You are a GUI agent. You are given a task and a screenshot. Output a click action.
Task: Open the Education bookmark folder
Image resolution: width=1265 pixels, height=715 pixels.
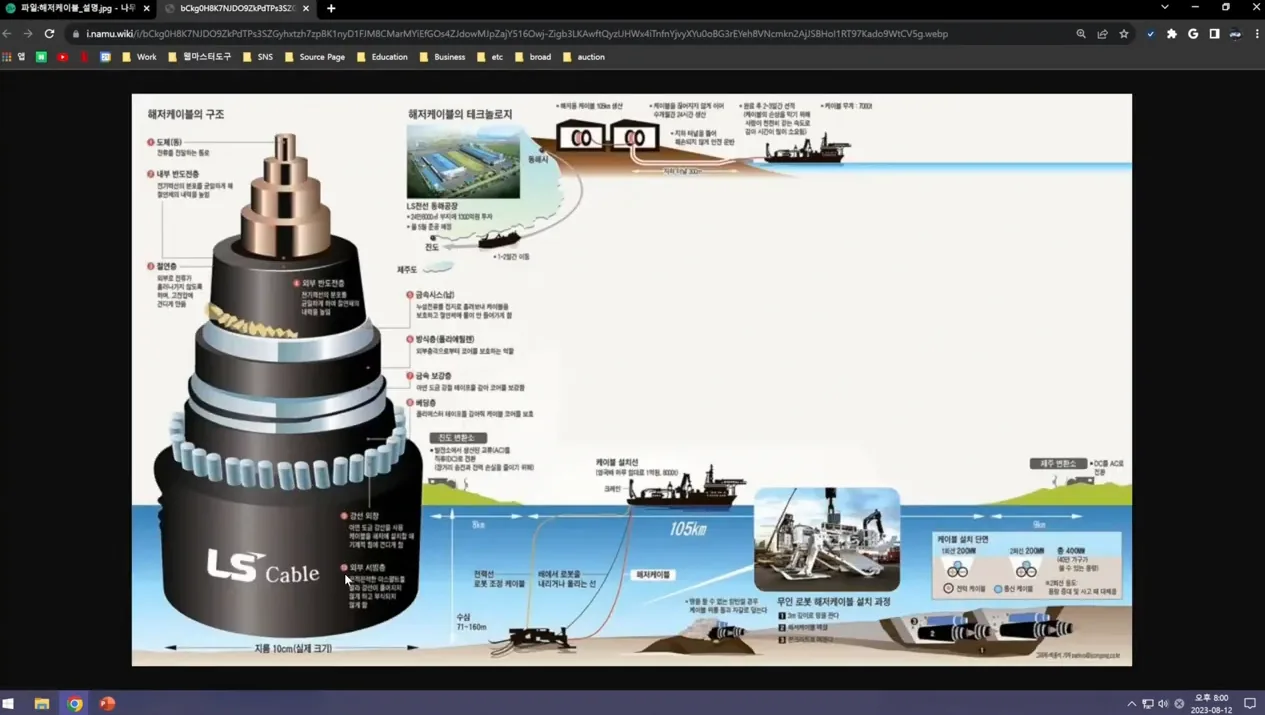(382, 57)
